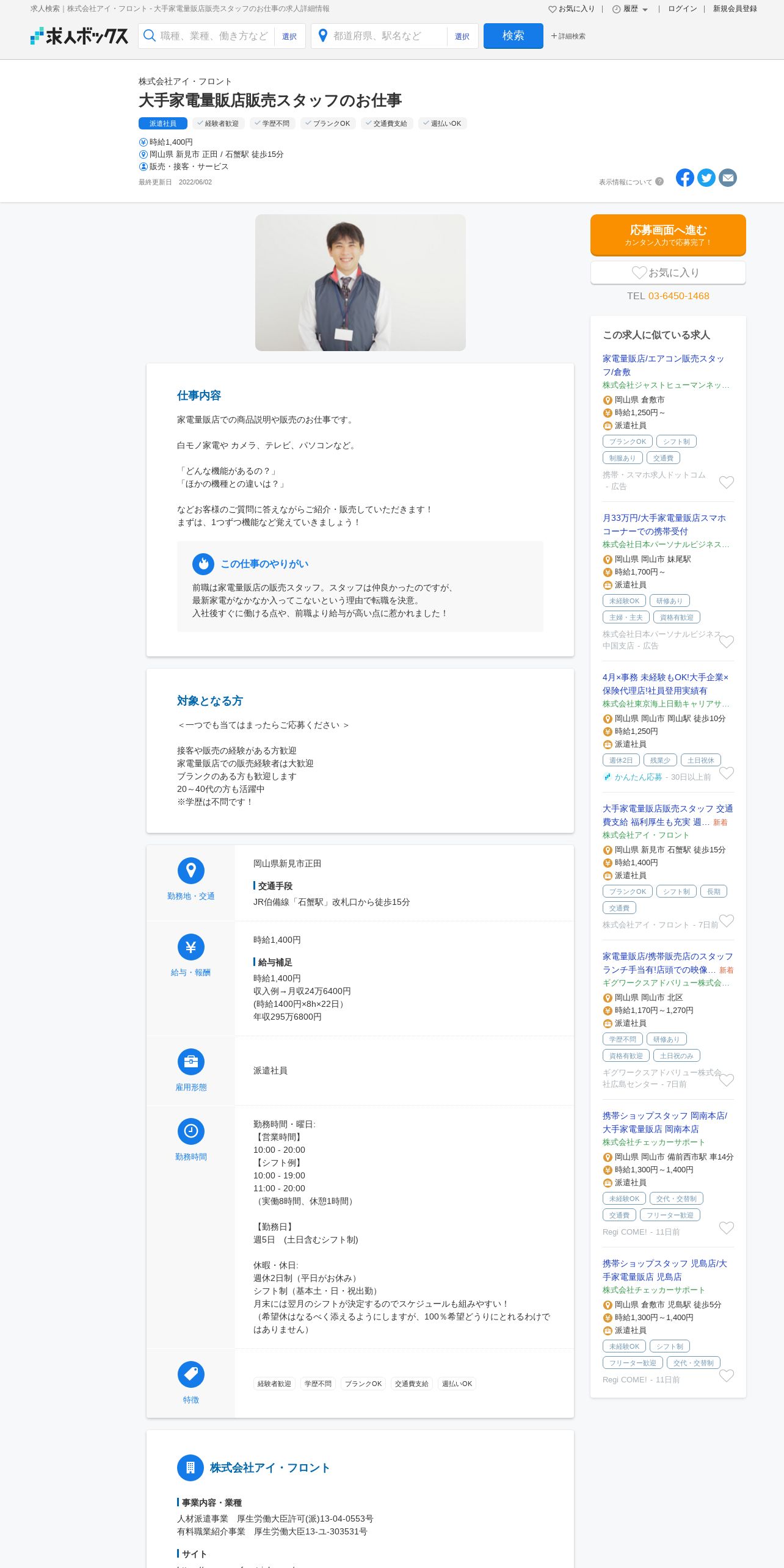Click the 経験者歓迎 tag under title
The height and width of the screenshot is (1568, 784).
click(219, 123)
